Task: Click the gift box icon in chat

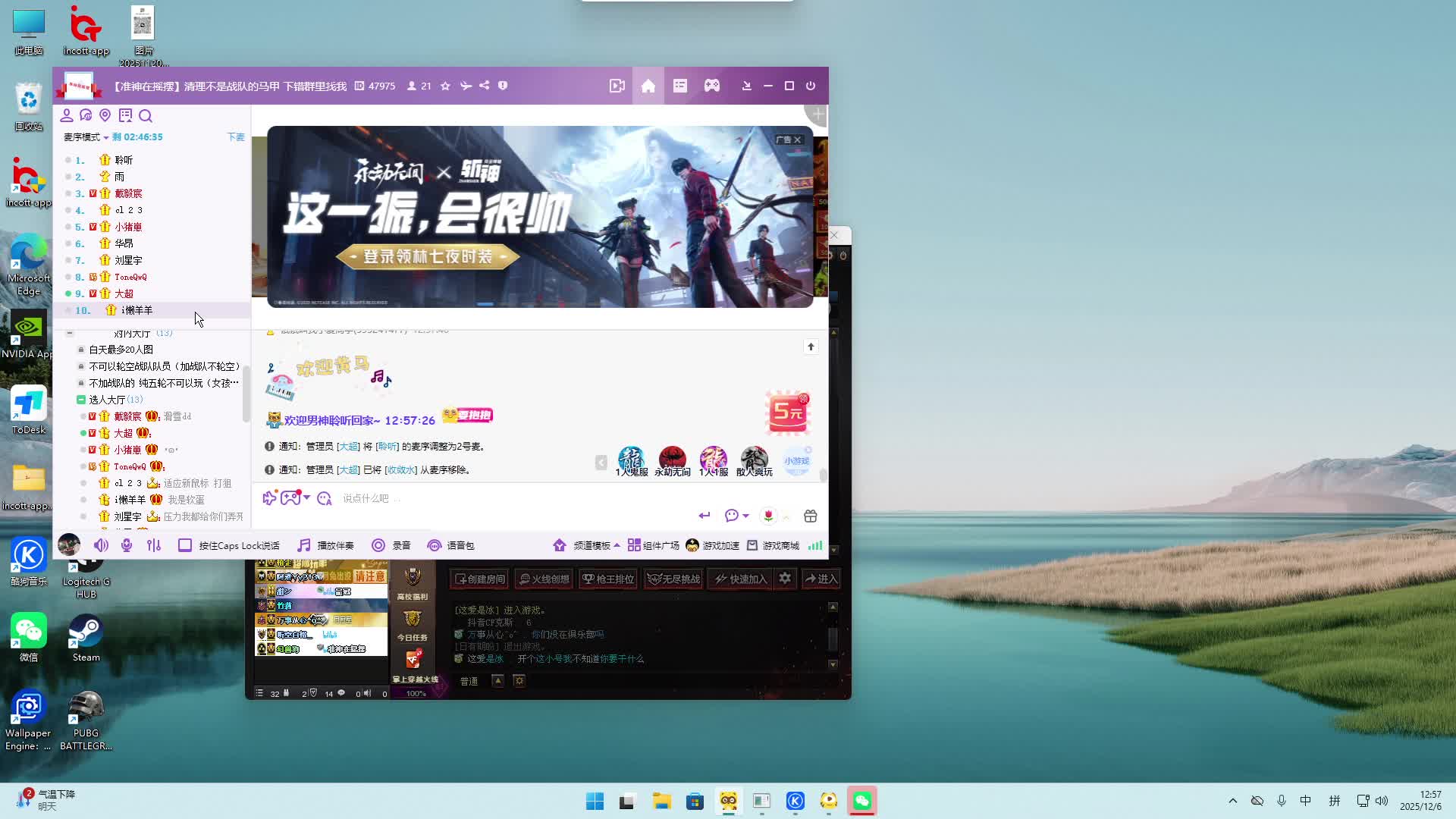Action: [810, 516]
